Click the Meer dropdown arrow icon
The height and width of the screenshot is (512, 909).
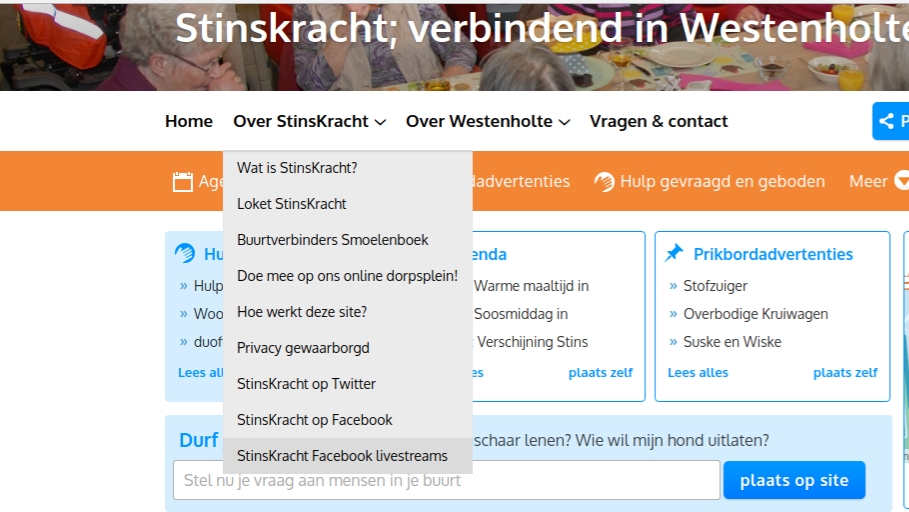[x=901, y=181]
